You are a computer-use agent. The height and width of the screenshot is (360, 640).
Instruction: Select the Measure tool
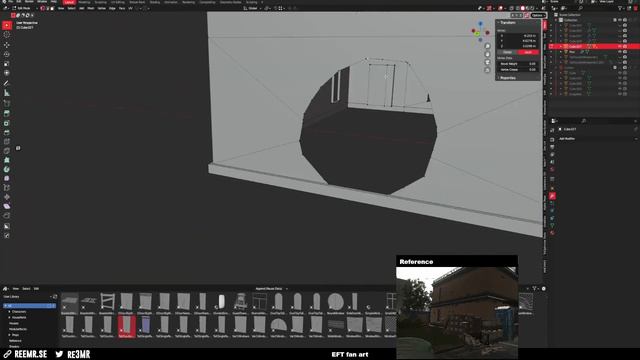pos(7,93)
